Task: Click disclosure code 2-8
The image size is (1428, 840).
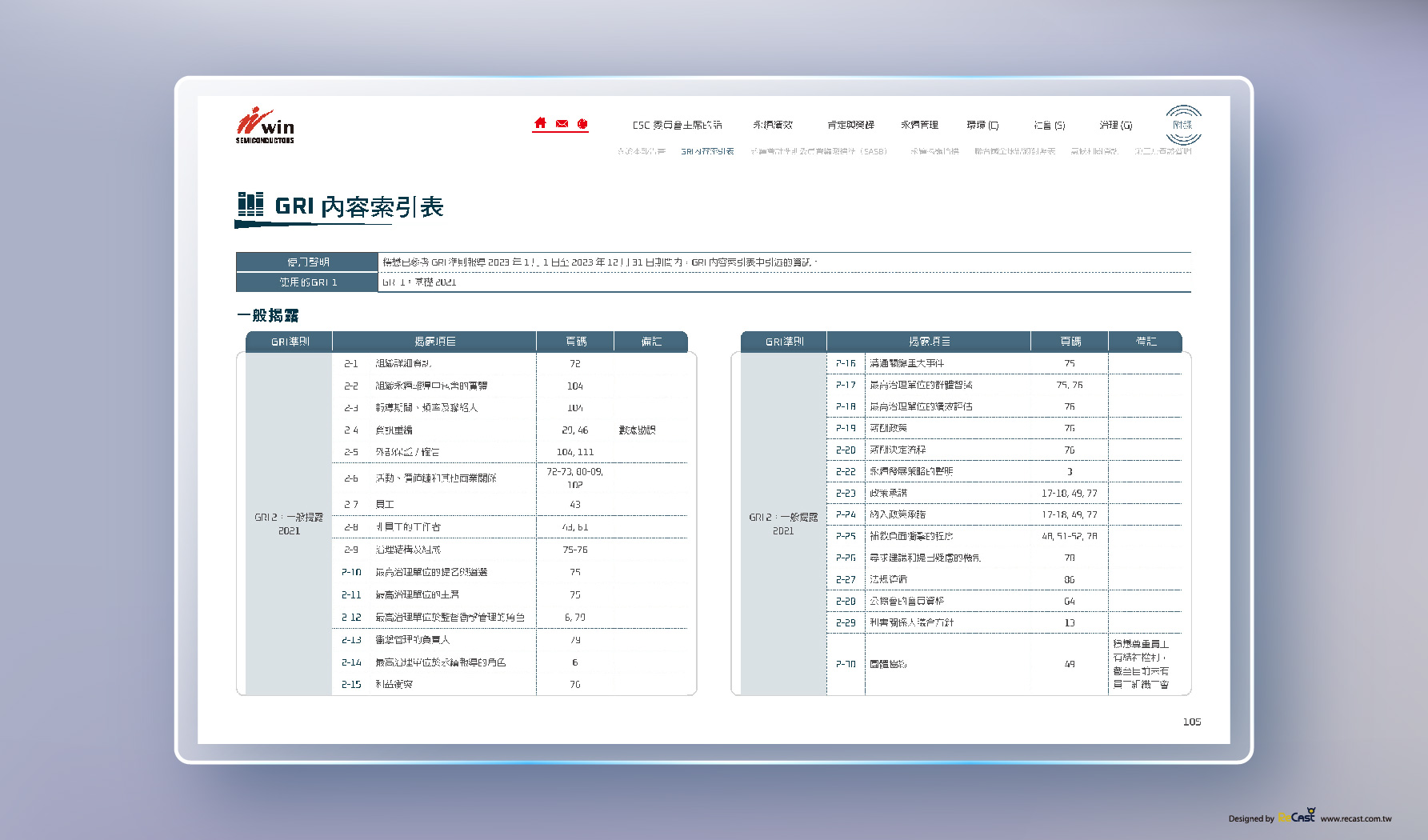Action: click(x=351, y=527)
